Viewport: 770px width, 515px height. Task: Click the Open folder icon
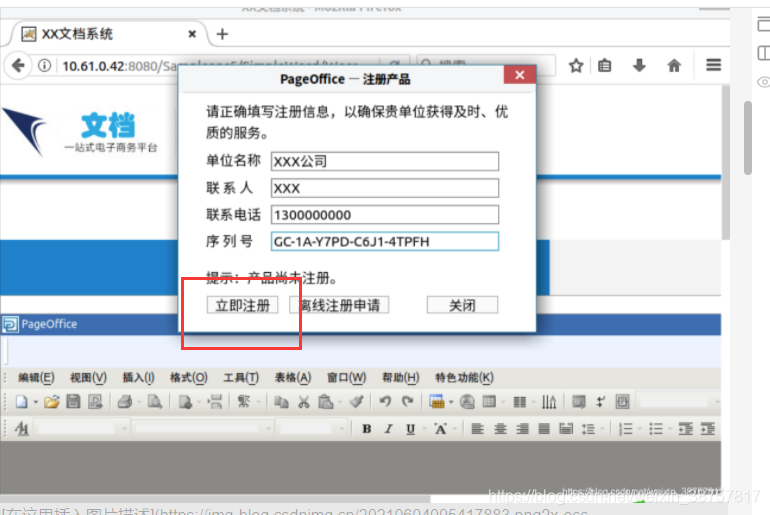click(x=51, y=402)
